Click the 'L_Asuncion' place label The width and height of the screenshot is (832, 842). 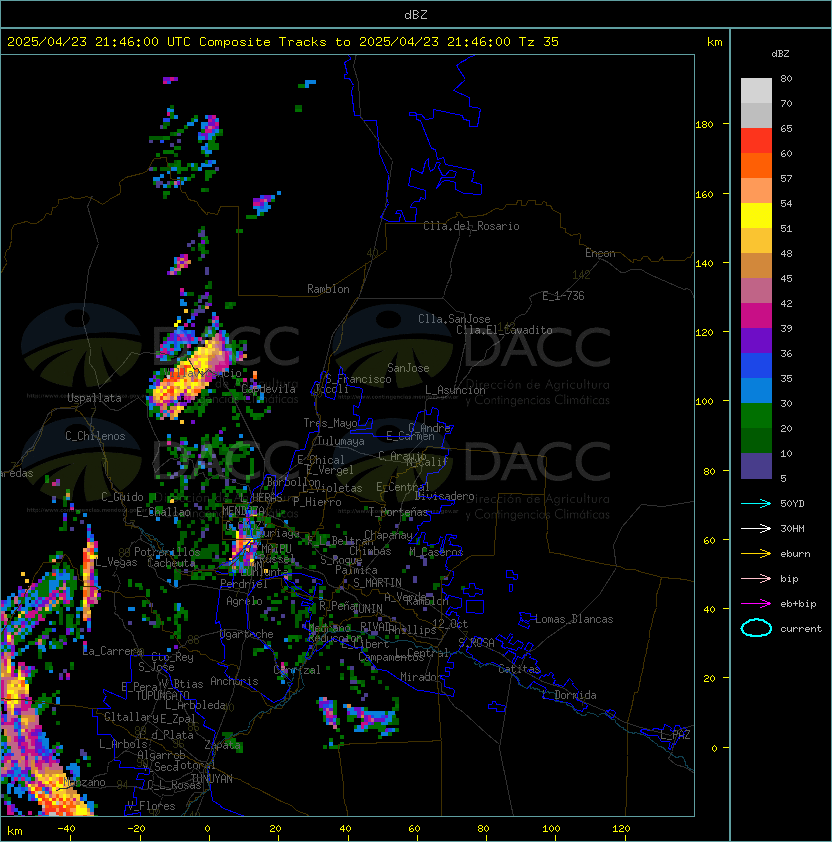[x=455, y=390]
